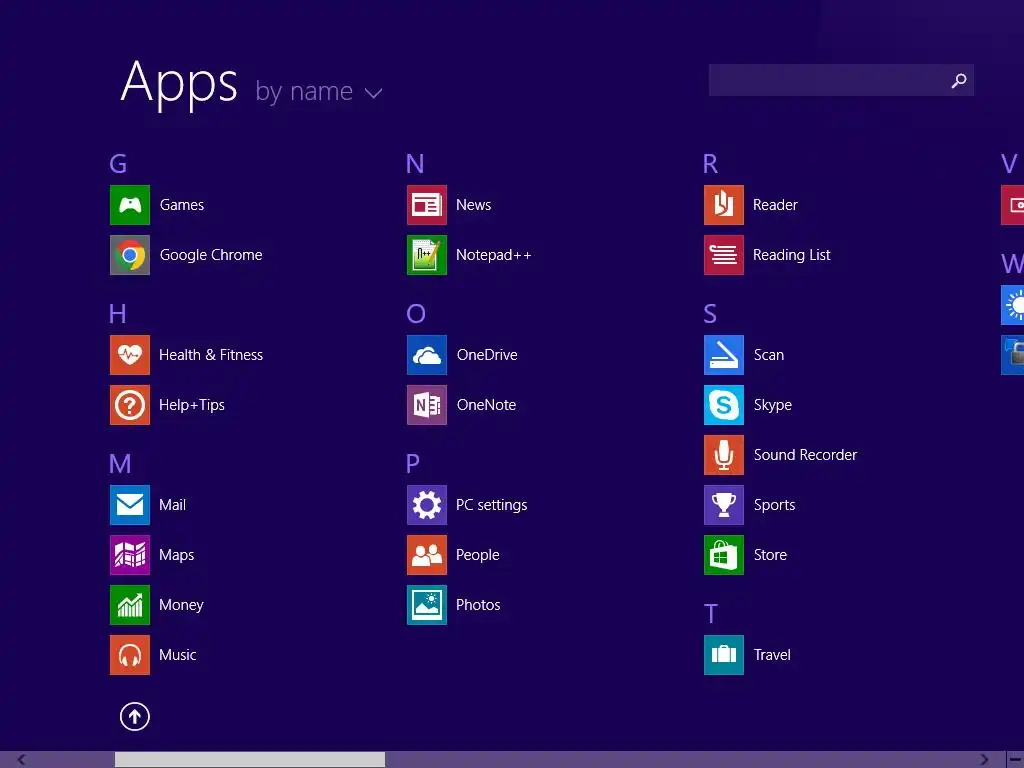The image size is (1024, 768).
Task: Open the sun icon under W
Action: click(1012, 305)
